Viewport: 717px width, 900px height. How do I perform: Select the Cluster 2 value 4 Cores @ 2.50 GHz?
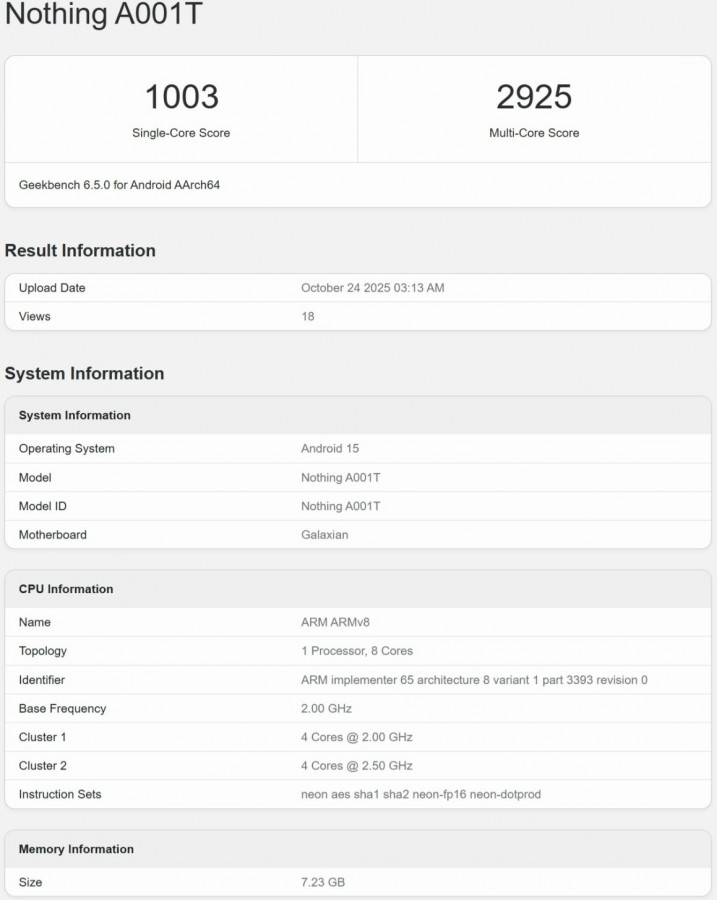pos(357,766)
